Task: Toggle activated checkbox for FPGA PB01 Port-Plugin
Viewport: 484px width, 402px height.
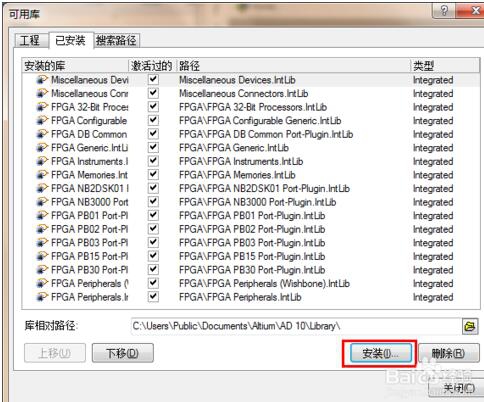Action: pos(153,216)
